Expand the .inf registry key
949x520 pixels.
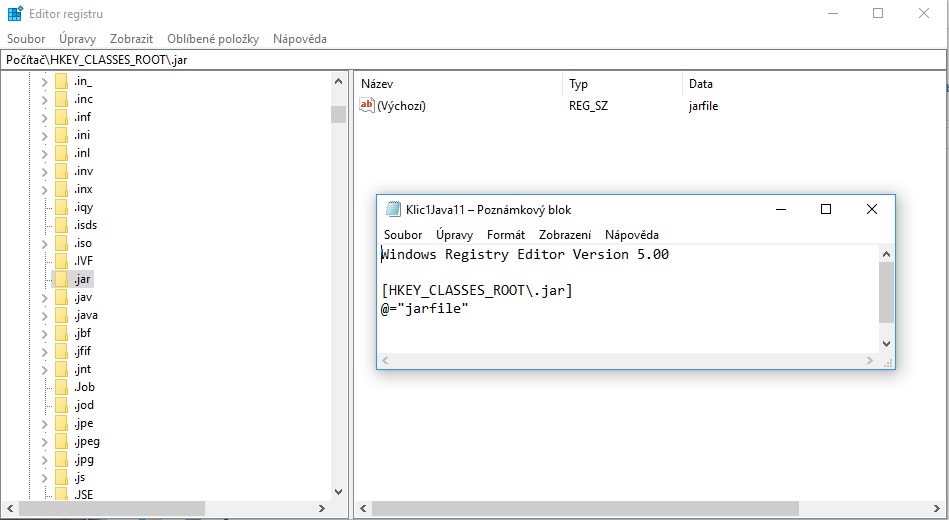pyautogui.click(x=44, y=117)
